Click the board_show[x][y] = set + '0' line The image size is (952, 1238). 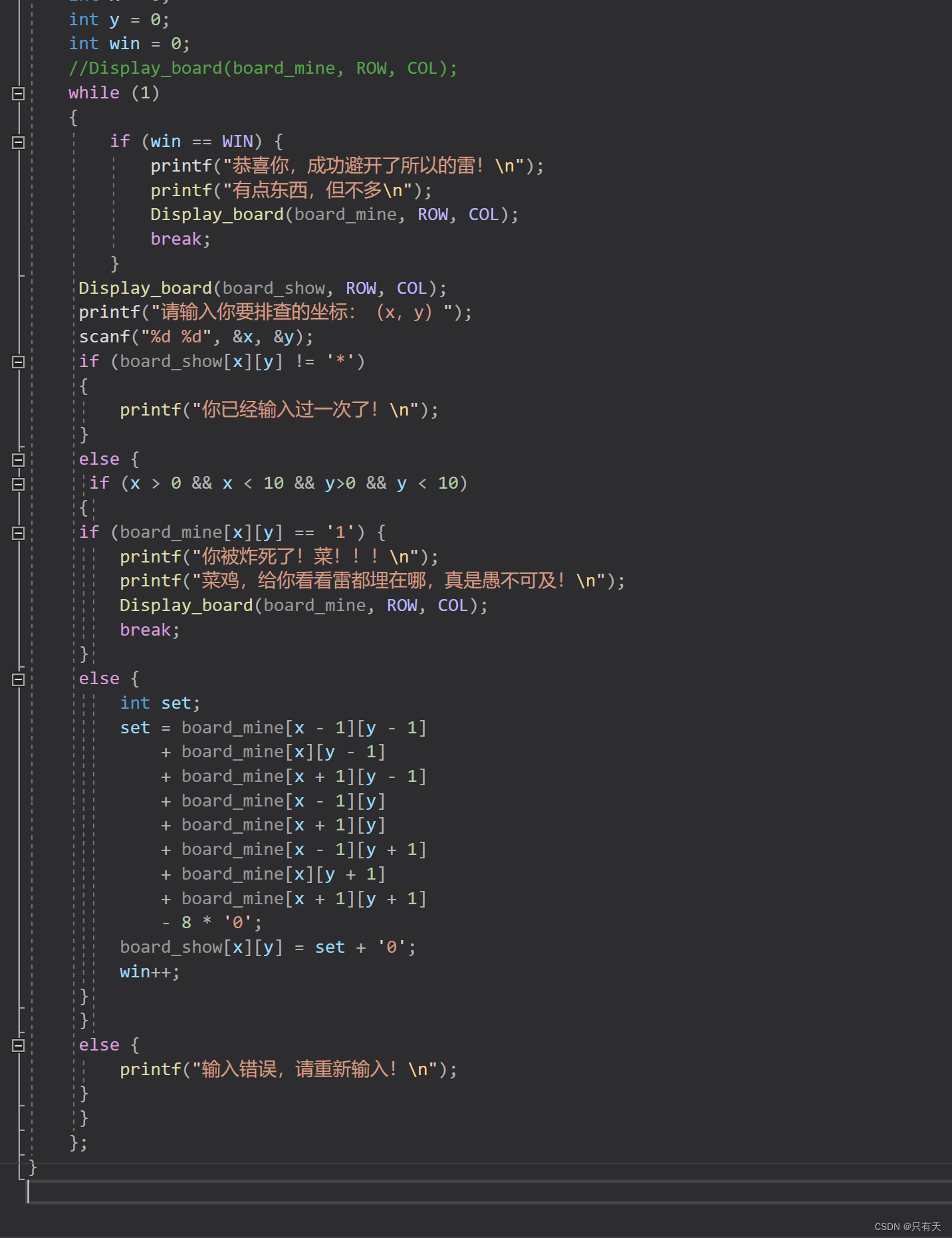(x=268, y=947)
